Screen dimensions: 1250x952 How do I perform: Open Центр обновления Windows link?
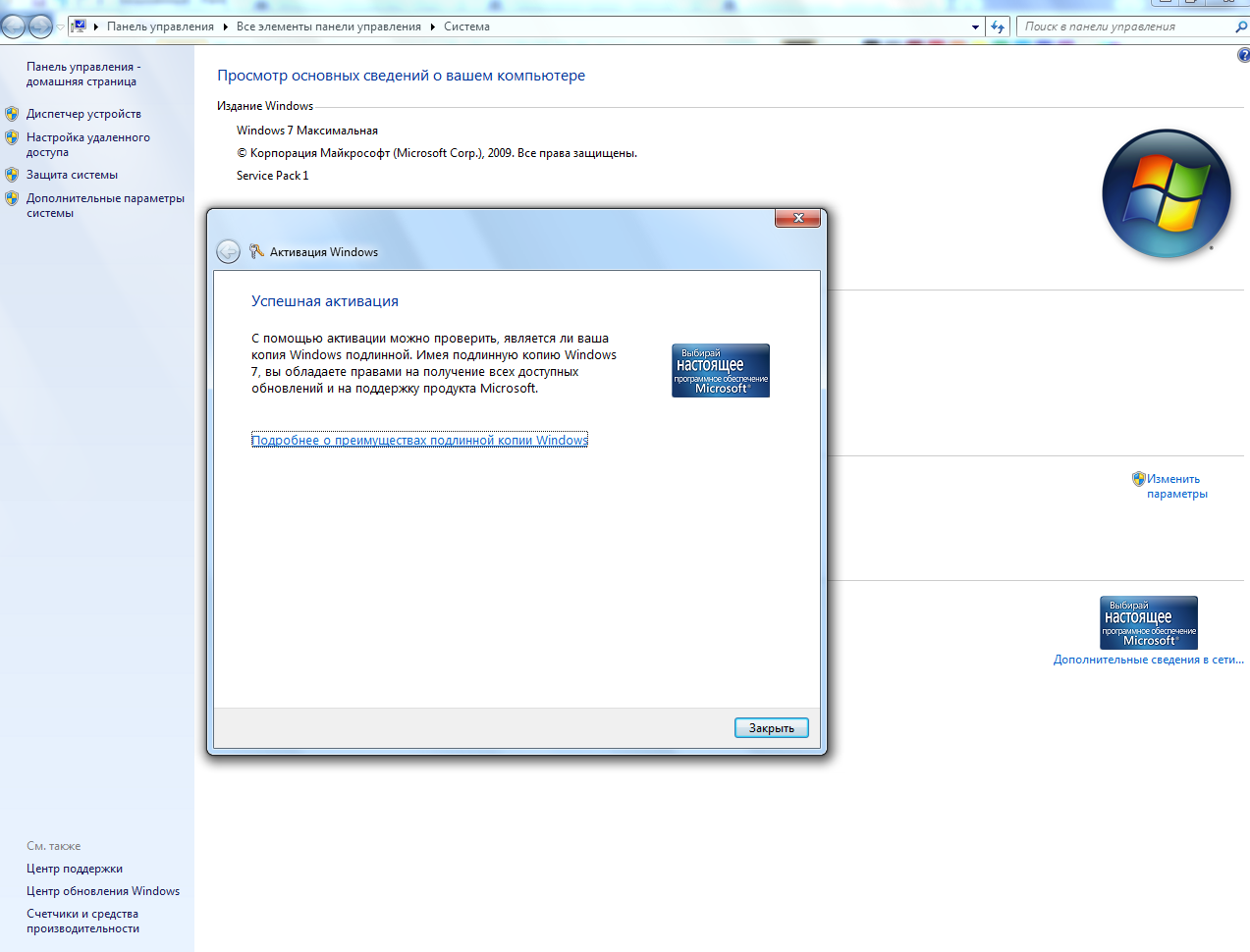pyautogui.click(x=103, y=891)
